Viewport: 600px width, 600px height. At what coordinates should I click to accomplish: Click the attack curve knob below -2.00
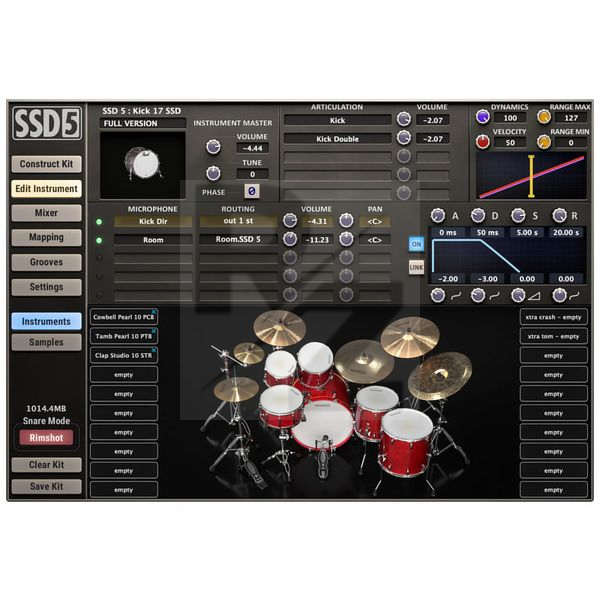pyautogui.click(x=438, y=295)
